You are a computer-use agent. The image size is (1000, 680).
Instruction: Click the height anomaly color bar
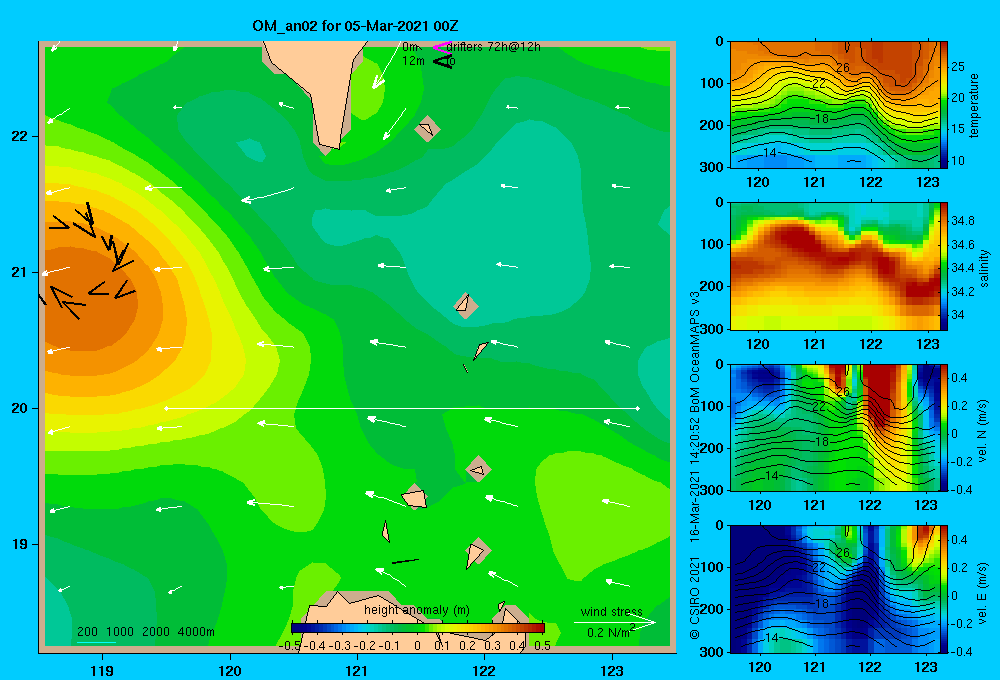(418, 628)
